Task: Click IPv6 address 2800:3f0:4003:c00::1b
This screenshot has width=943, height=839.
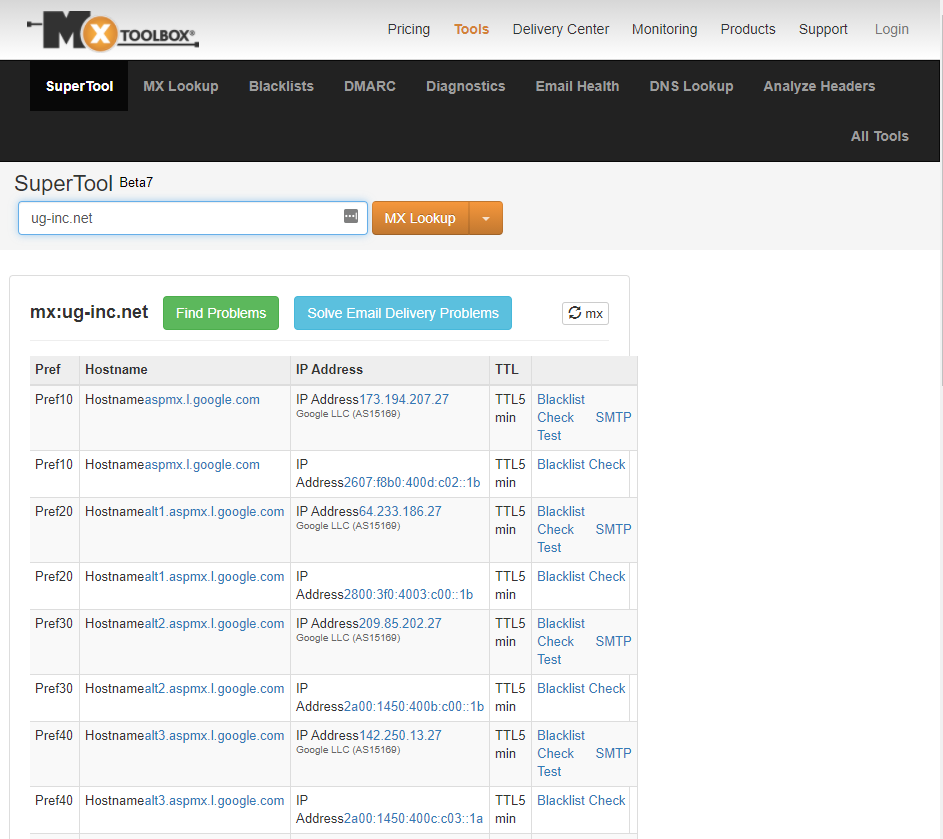Action: tap(408, 594)
